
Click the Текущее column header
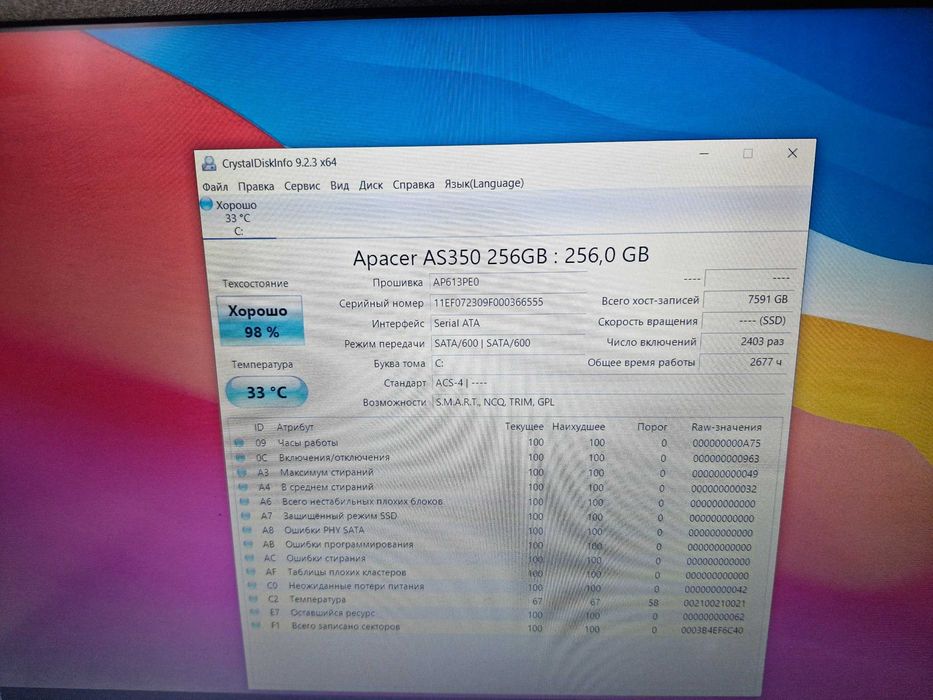point(524,427)
